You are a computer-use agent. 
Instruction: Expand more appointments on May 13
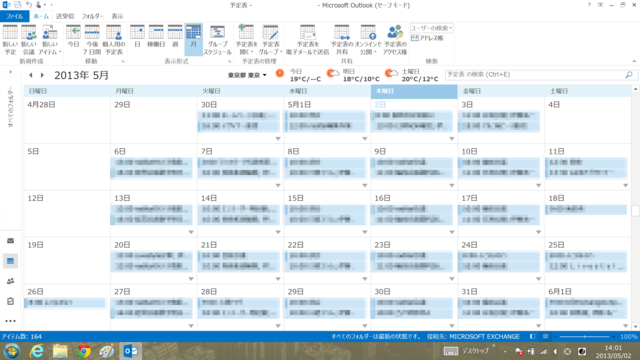[191, 232]
